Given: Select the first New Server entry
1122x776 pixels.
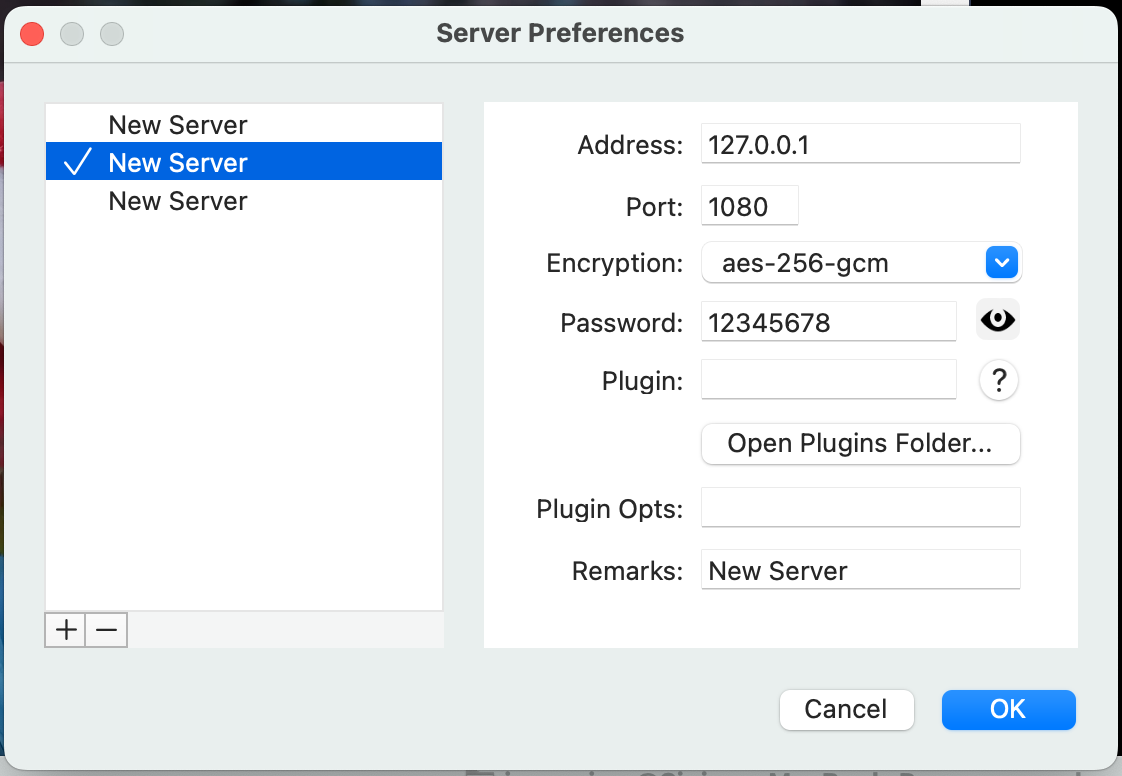Looking at the screenshot, I should pyautogui.click(x=178, y=125).
